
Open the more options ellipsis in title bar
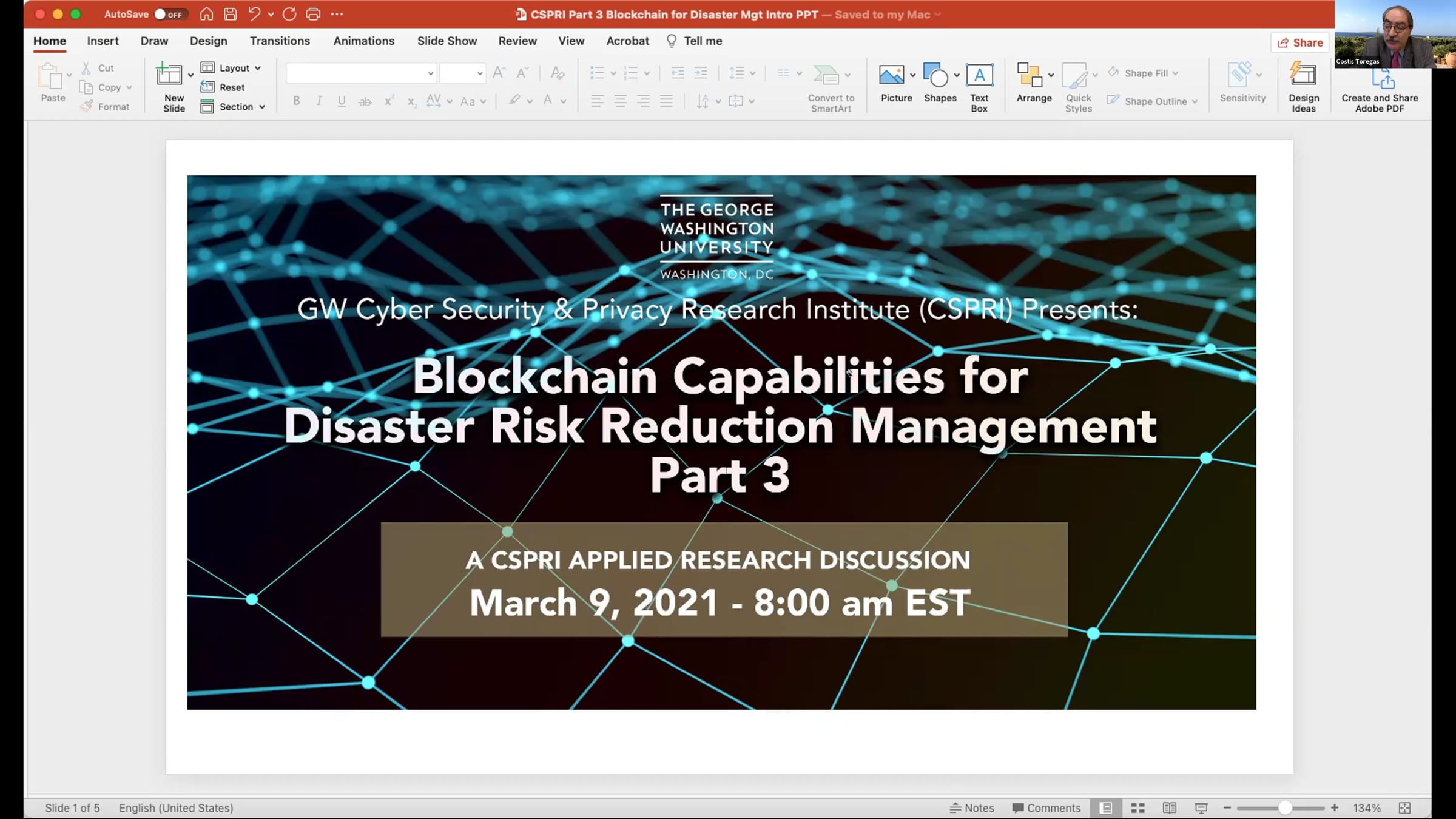coord(337,14)
